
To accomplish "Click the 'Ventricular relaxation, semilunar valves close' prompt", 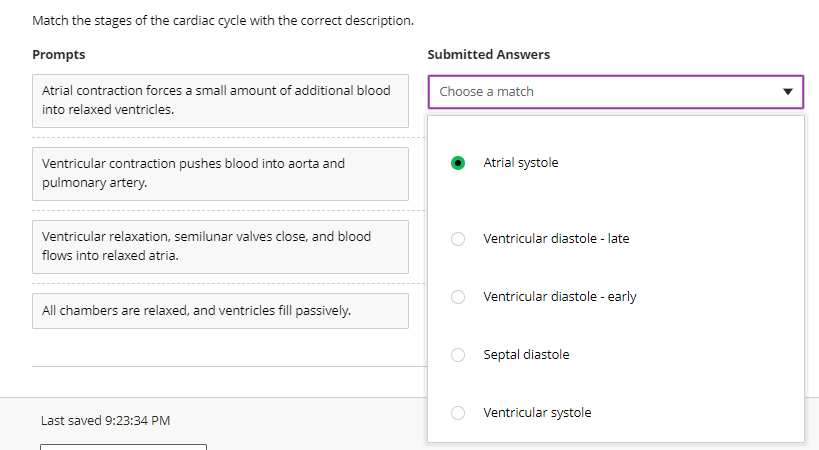I will [x=220, y=246].
